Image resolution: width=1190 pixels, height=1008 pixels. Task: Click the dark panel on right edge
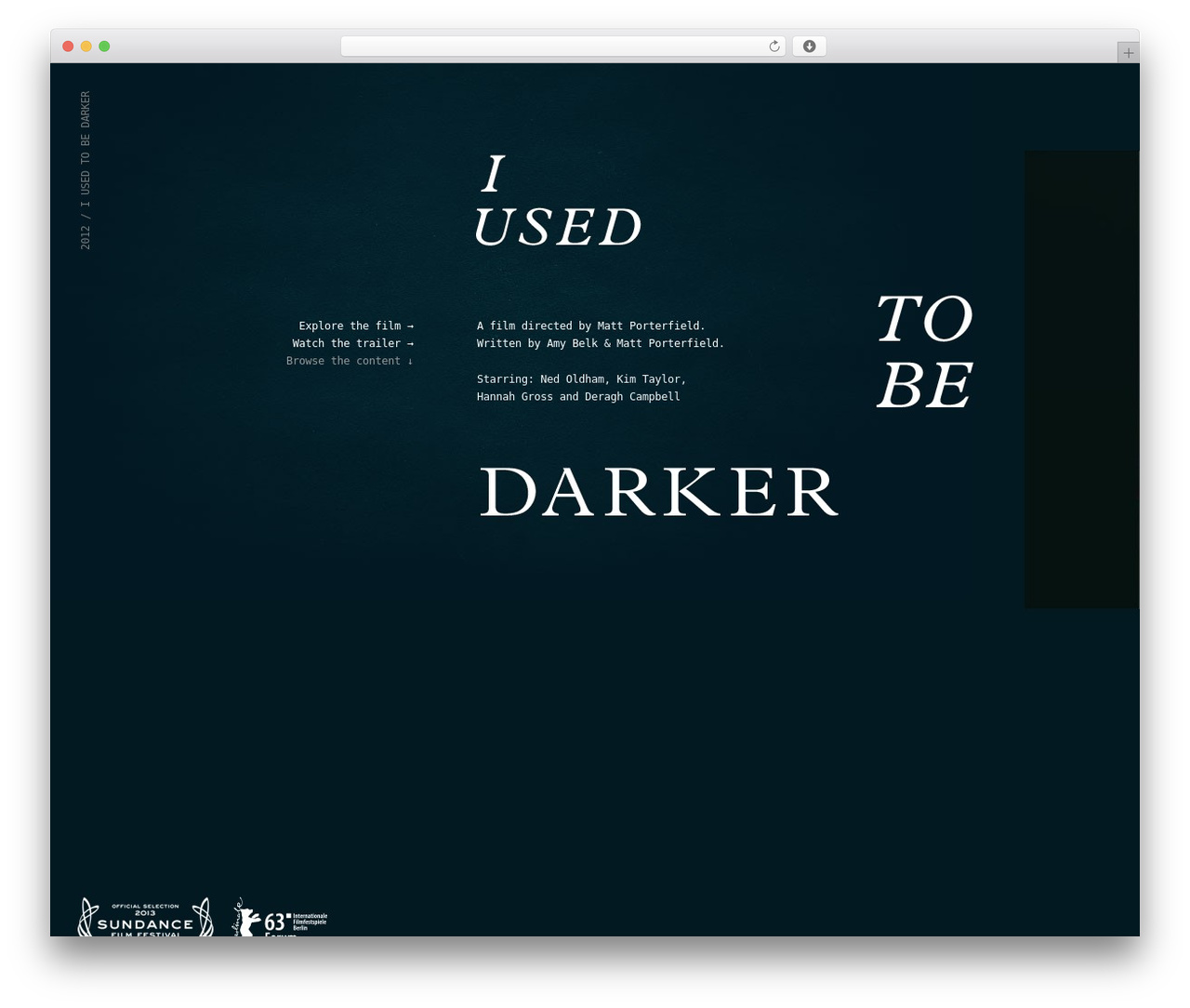coord(1081,379)
